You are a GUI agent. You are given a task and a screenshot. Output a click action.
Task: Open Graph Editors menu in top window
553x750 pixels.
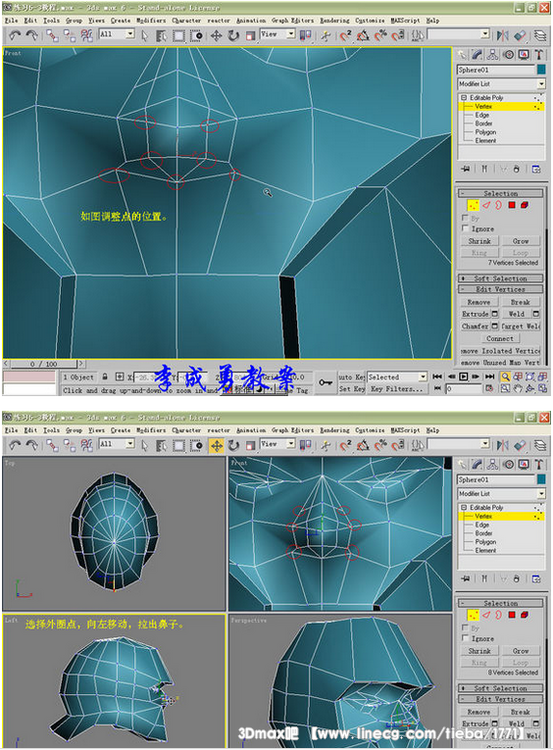[293, 21]
